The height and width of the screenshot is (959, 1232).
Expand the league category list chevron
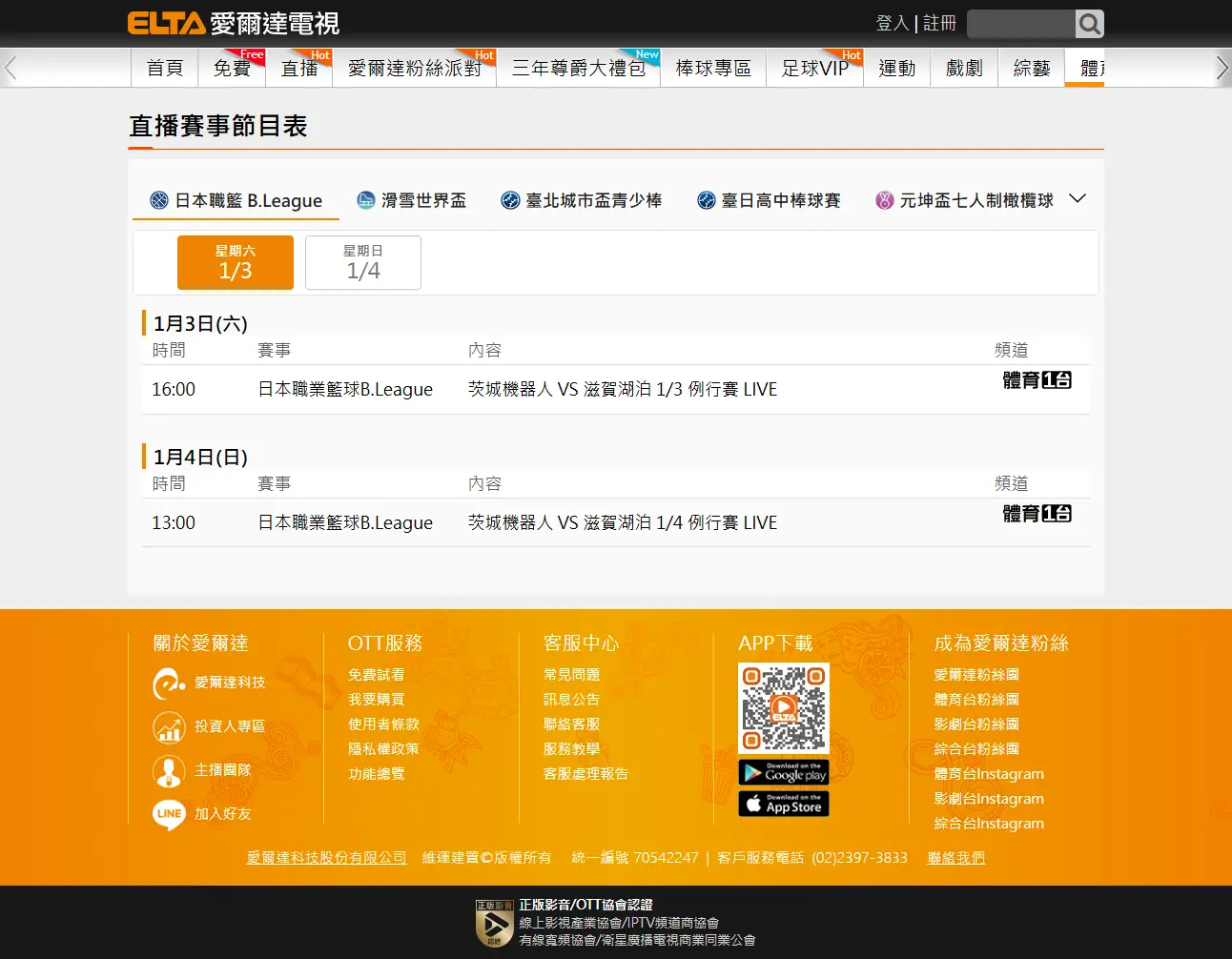[x=1078, y=199]
